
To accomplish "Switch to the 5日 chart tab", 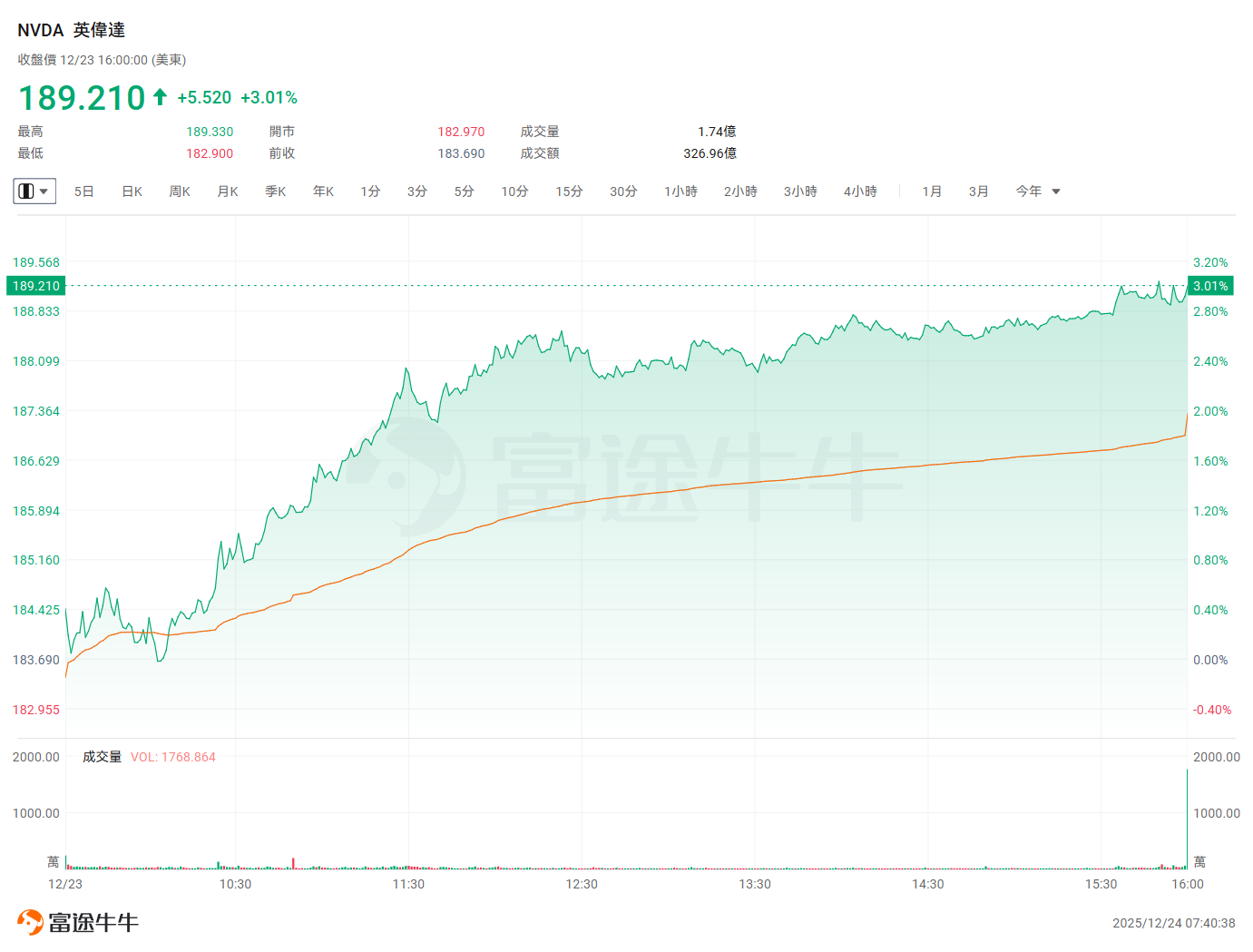I will tap(84, 191).
